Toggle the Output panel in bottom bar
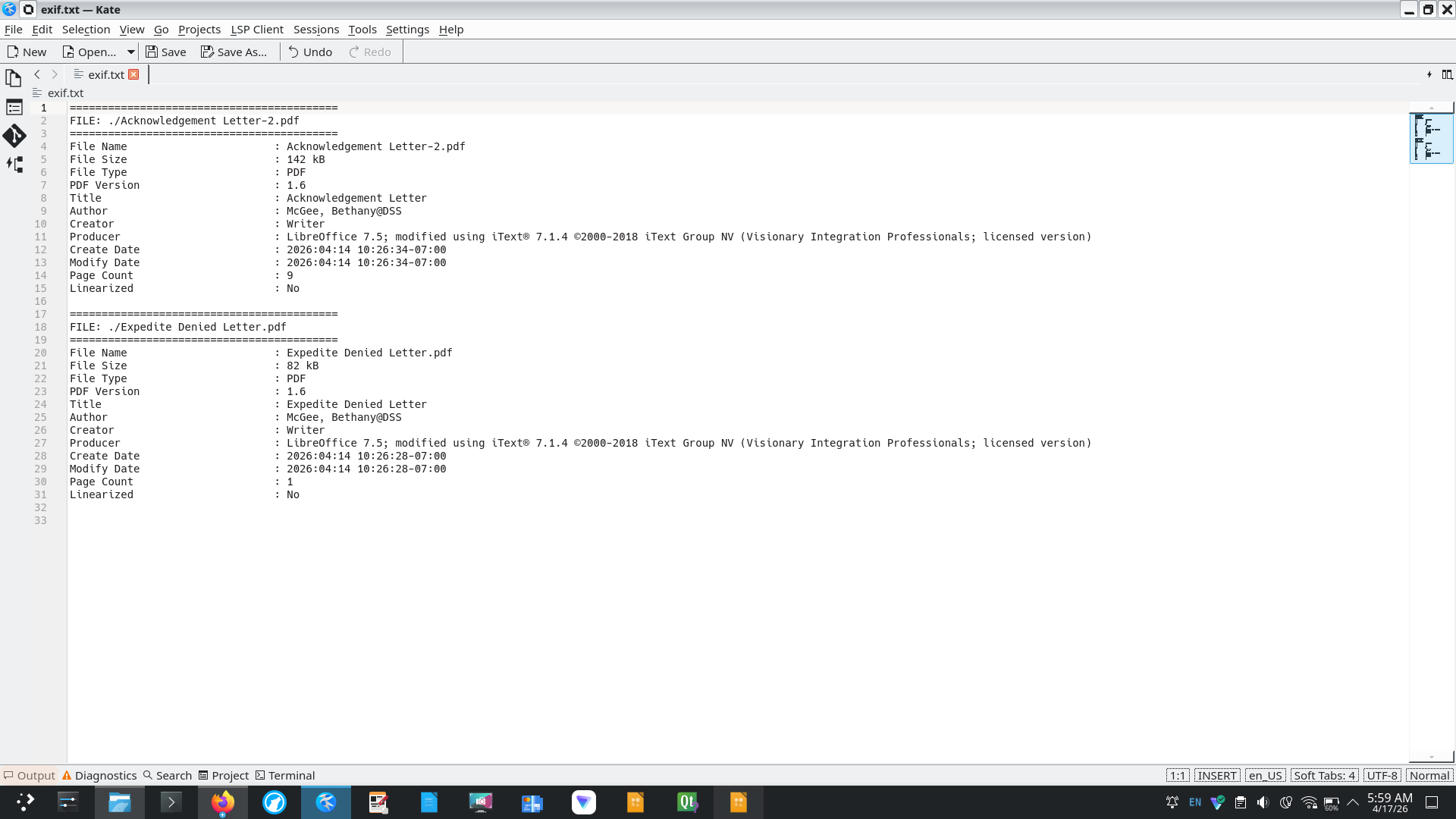 pos(30,775)
